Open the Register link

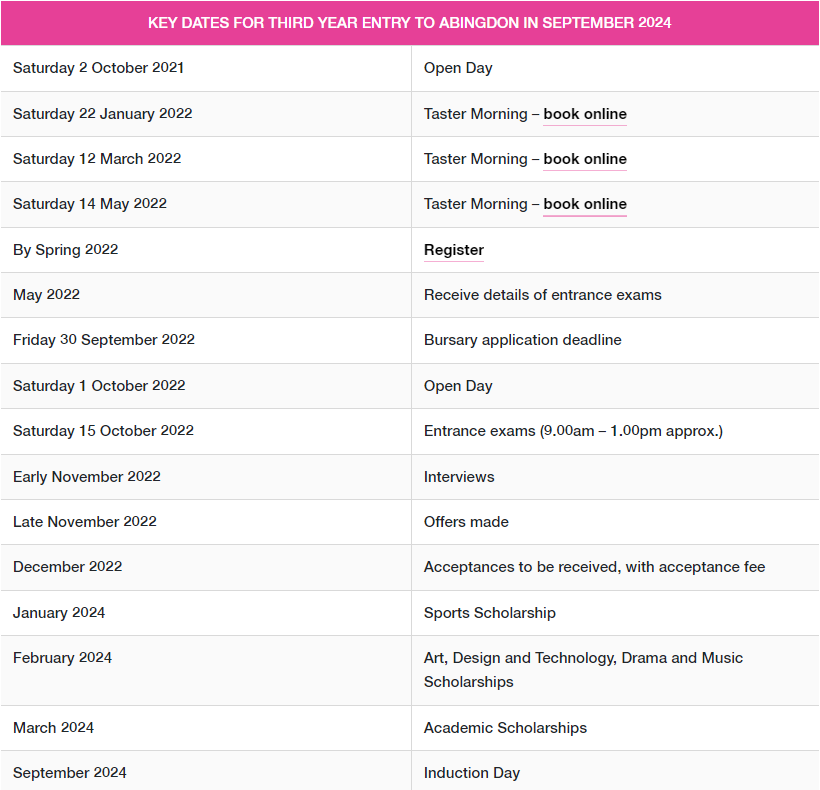pyautogui.click(x=453, y=250)
